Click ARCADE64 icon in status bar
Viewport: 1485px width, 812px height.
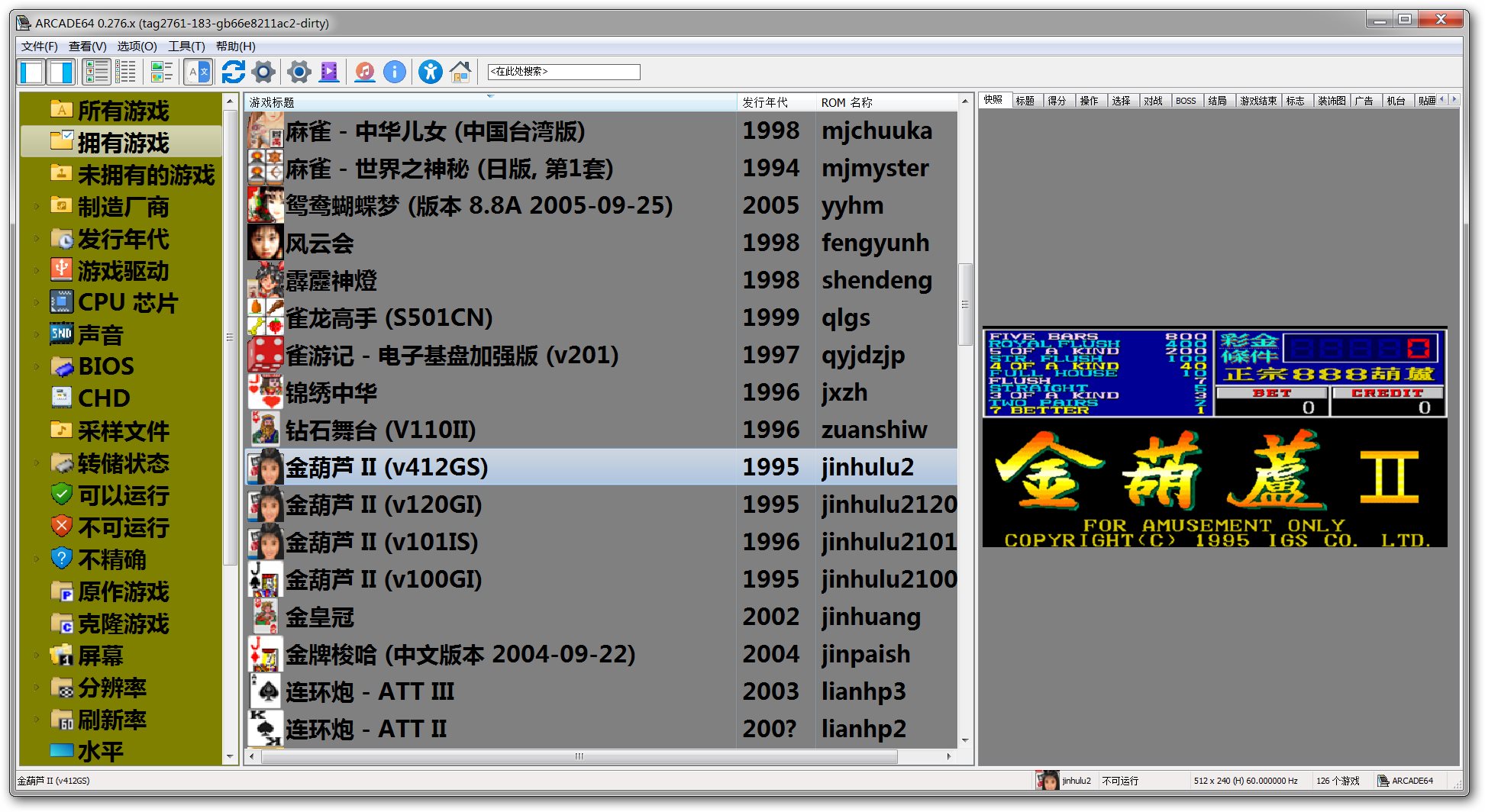(1383, 781)
